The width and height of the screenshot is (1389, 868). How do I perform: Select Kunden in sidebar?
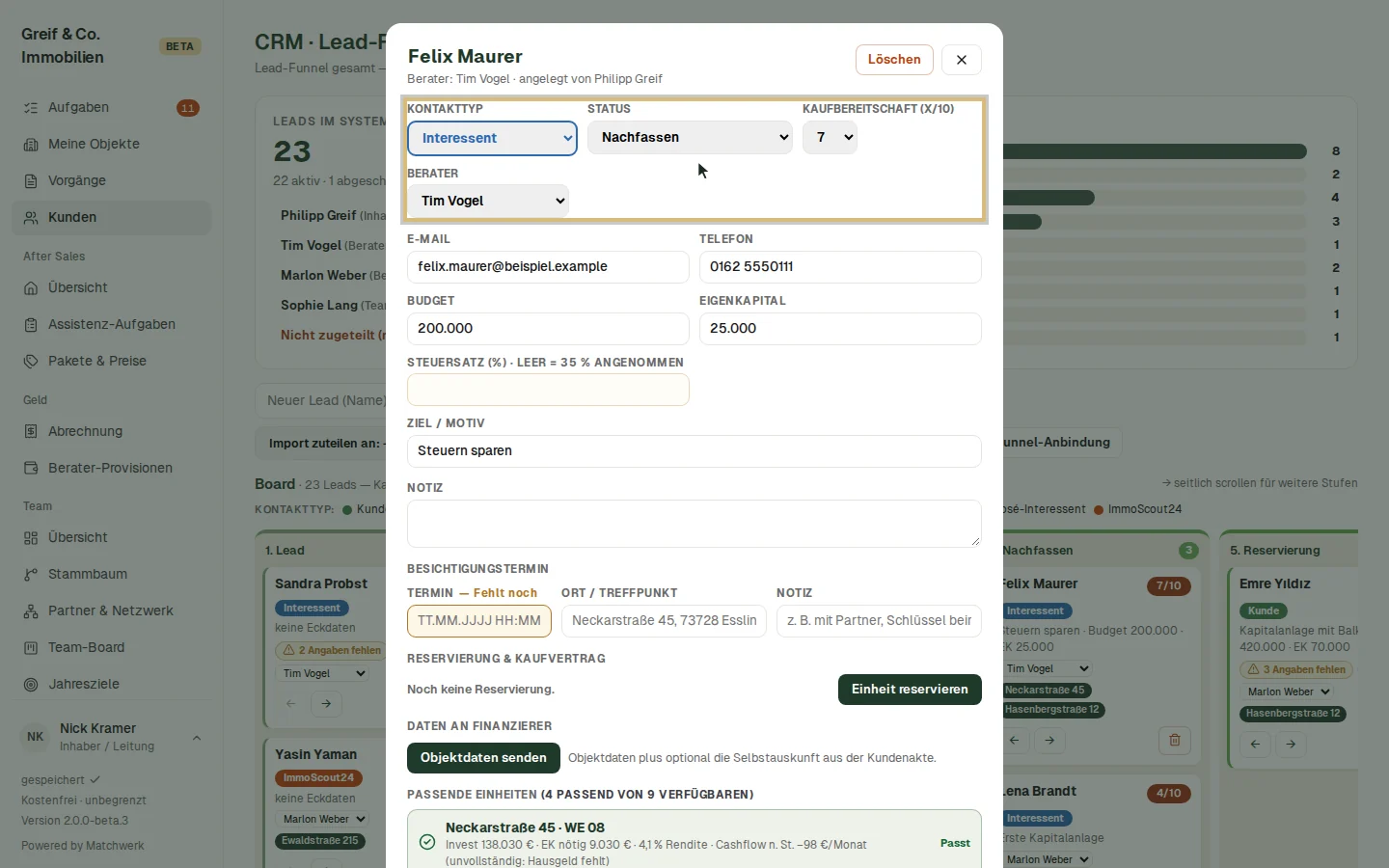pyautogui.click(x=111, y=218)
